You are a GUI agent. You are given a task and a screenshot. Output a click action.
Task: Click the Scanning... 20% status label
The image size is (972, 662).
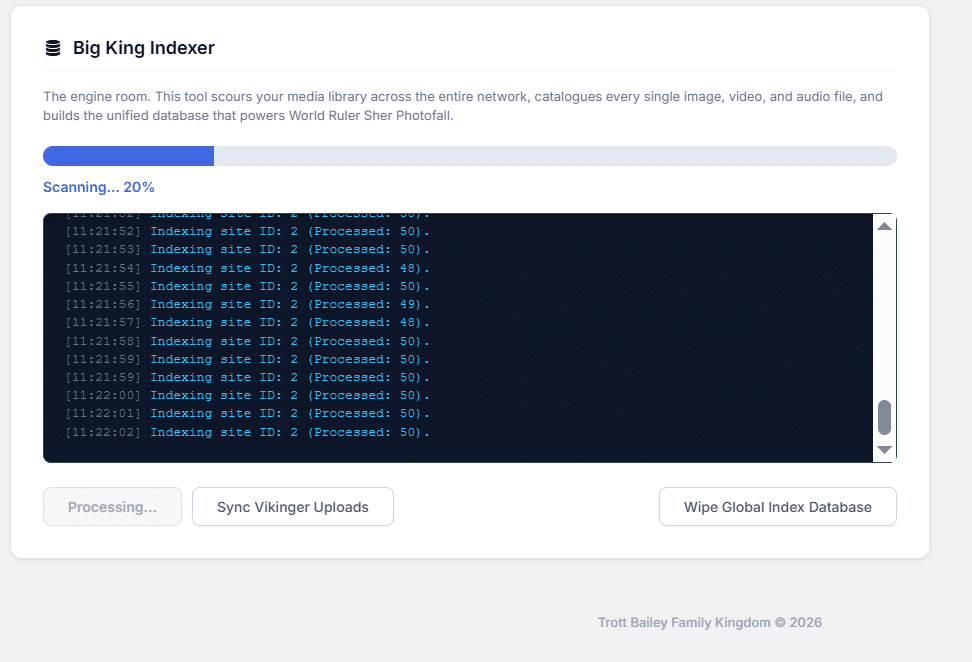tap(98, 187)
